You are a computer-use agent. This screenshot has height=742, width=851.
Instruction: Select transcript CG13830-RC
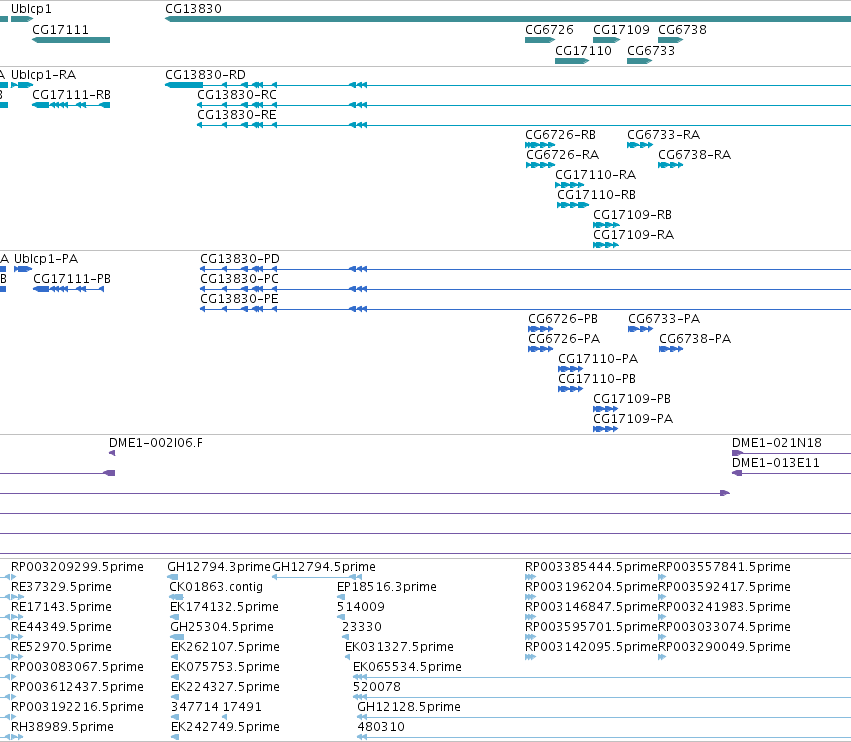coord(237,94)
